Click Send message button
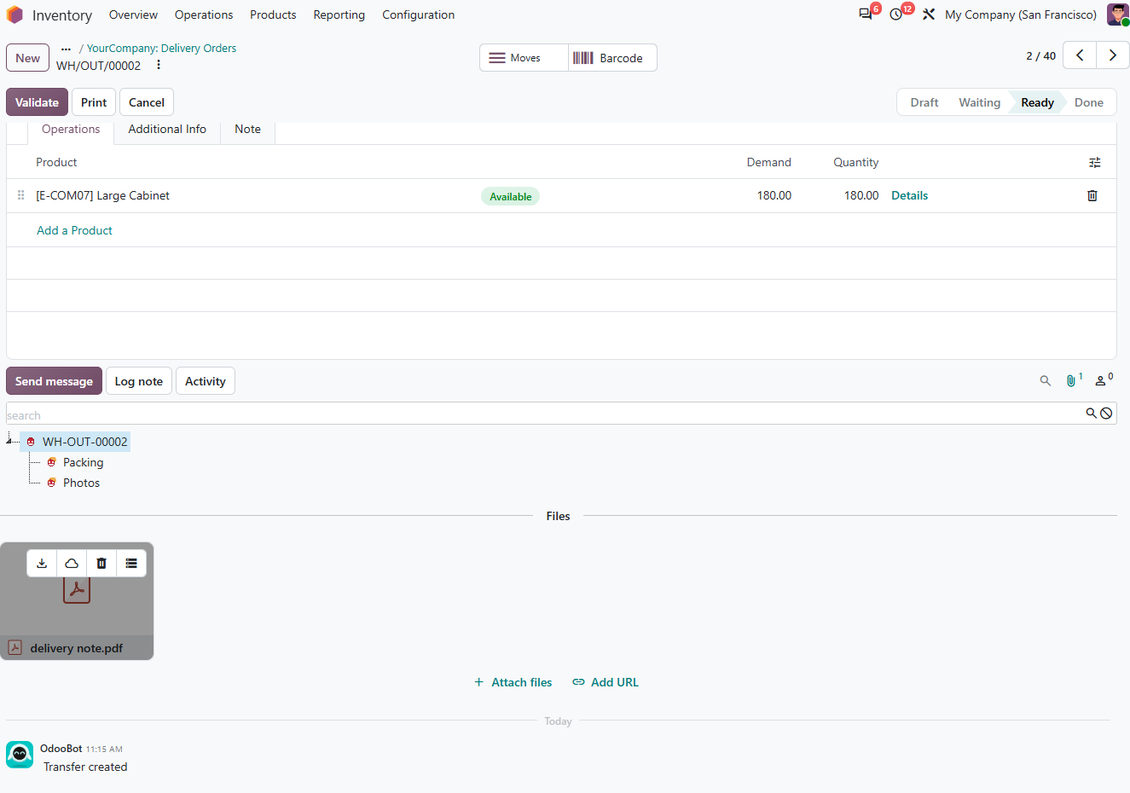The height and width of the screenshot is (793, 1130). pos(54,381)
